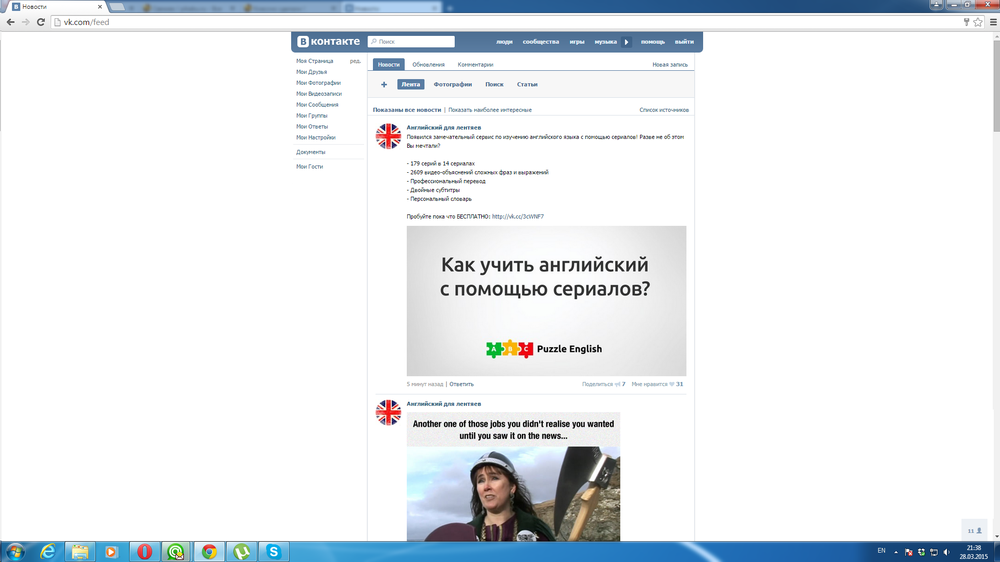This screenshot has width=1000, height=562.
Task: Select the Лента feed filter
Action: click(x=411, y=84)
